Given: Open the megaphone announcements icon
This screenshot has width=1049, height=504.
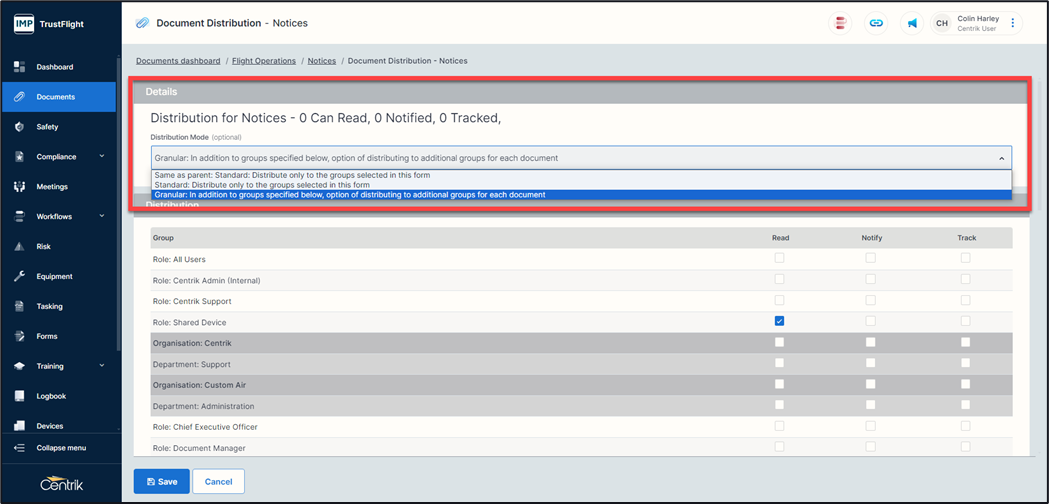Looking at the screenshot, I should pyautogui.click(x=912, y=23).
